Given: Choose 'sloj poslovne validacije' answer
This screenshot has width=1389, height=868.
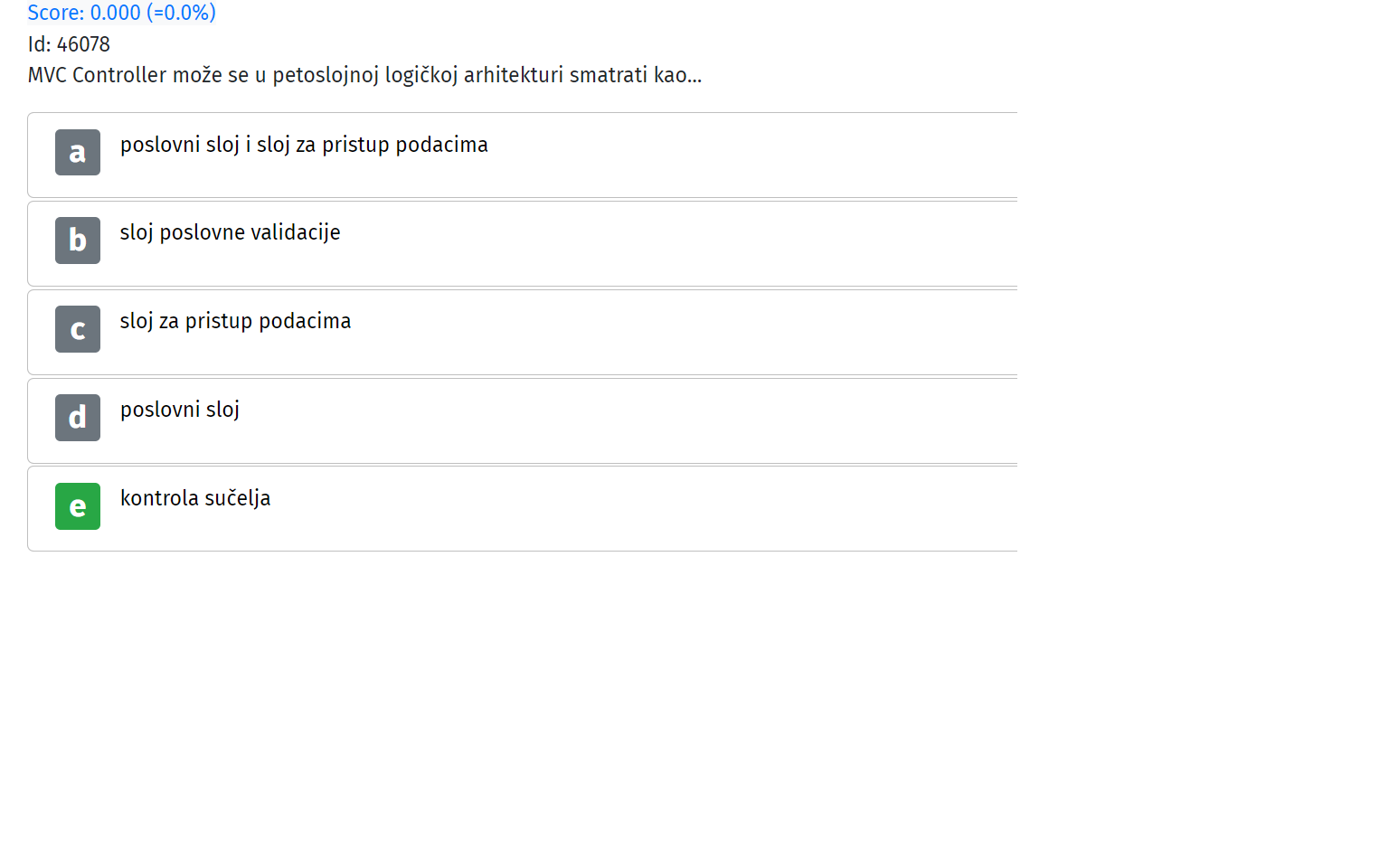Looking at the screenshot, I should click(230, 232).
